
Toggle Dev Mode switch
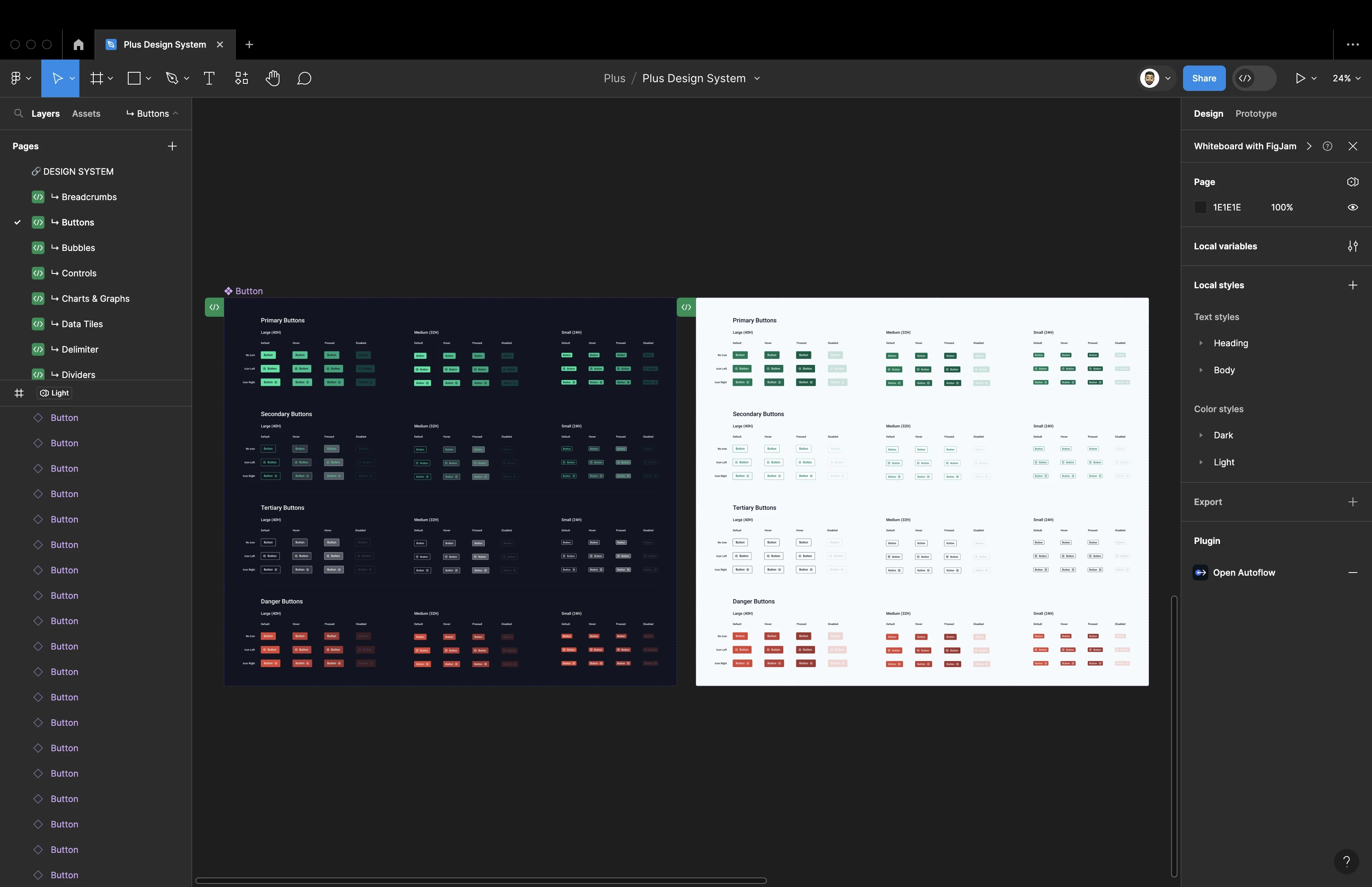point(1254,78)
